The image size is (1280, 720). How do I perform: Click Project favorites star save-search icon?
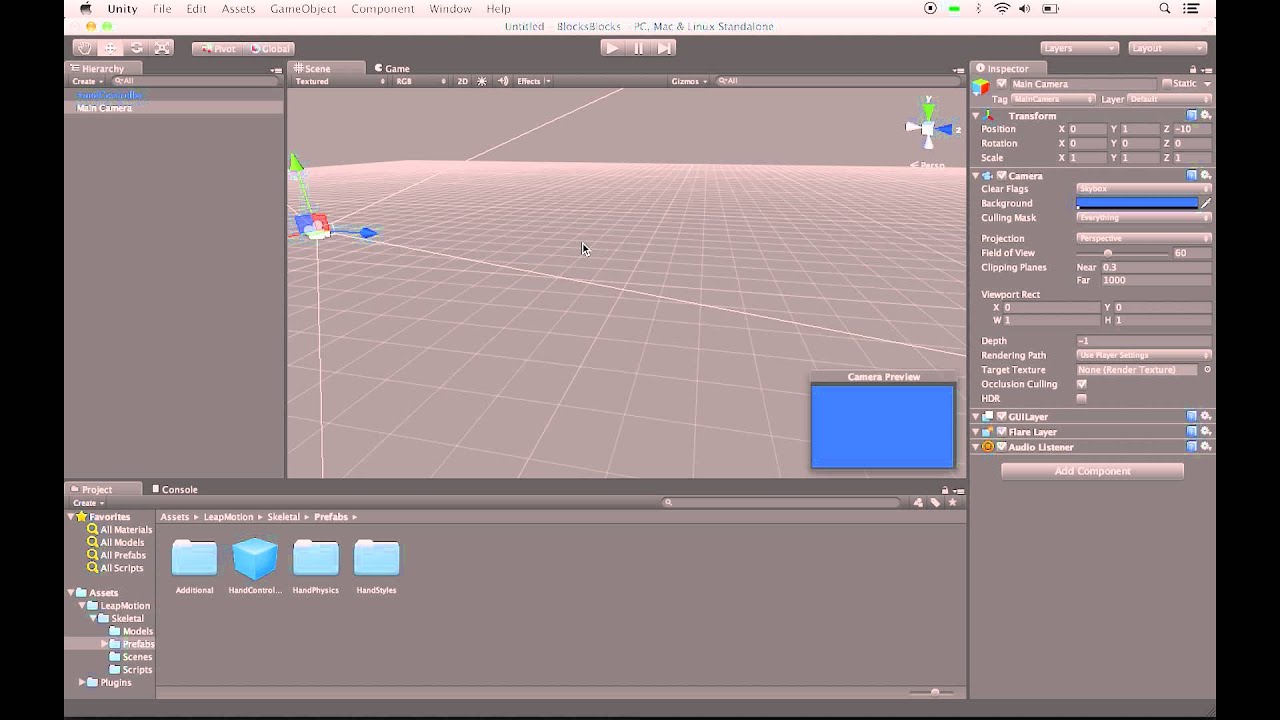952,503
